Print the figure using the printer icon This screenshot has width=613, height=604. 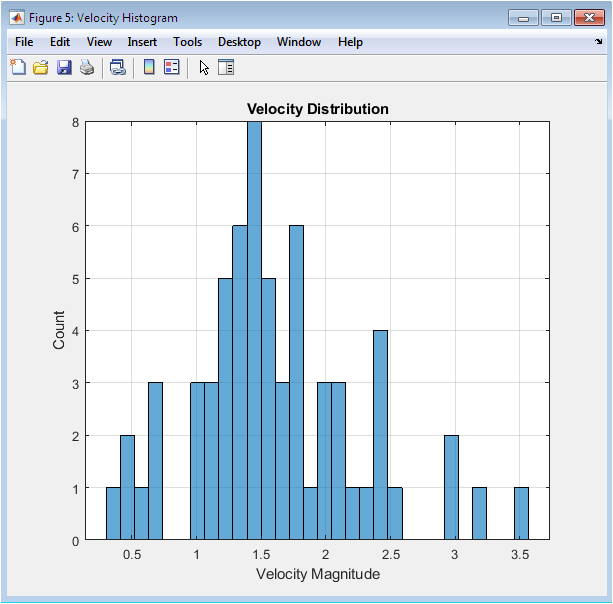(87, 68)
